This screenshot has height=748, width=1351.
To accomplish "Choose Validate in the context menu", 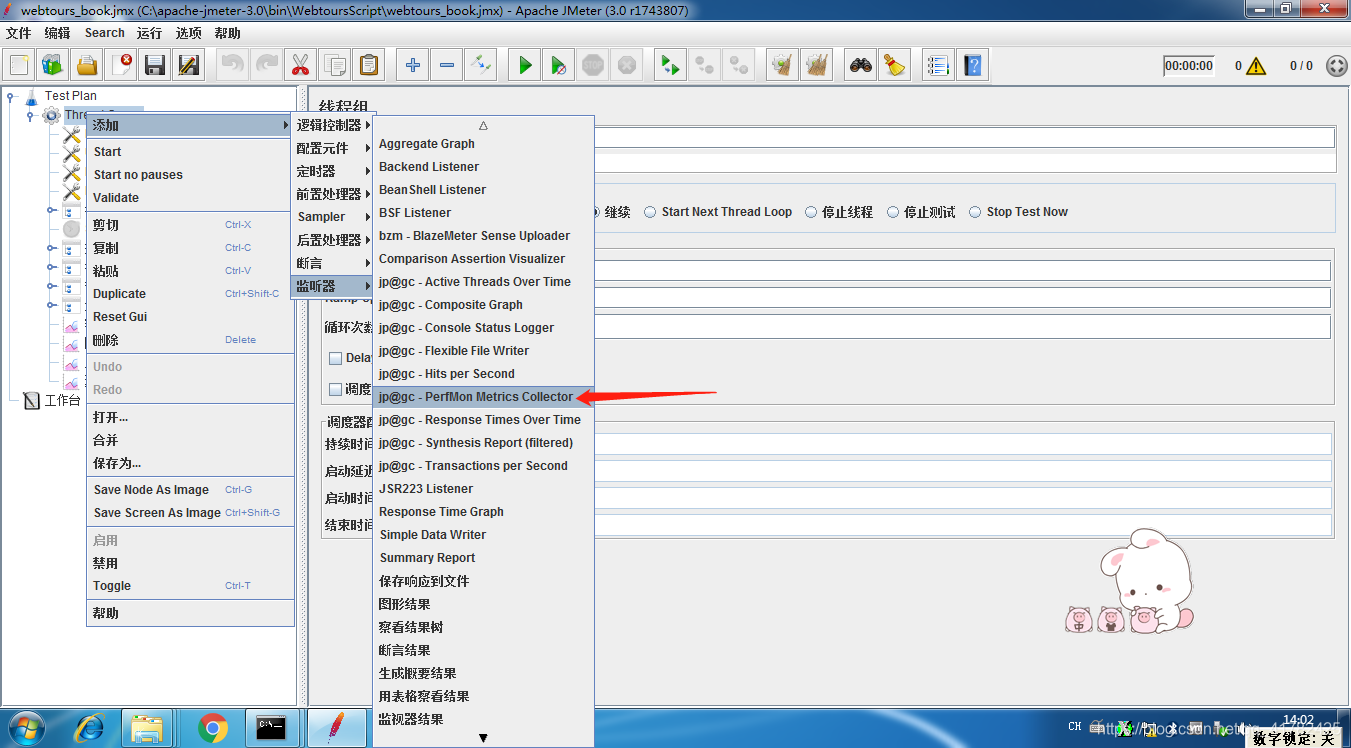I will click(x=190, y=198).
